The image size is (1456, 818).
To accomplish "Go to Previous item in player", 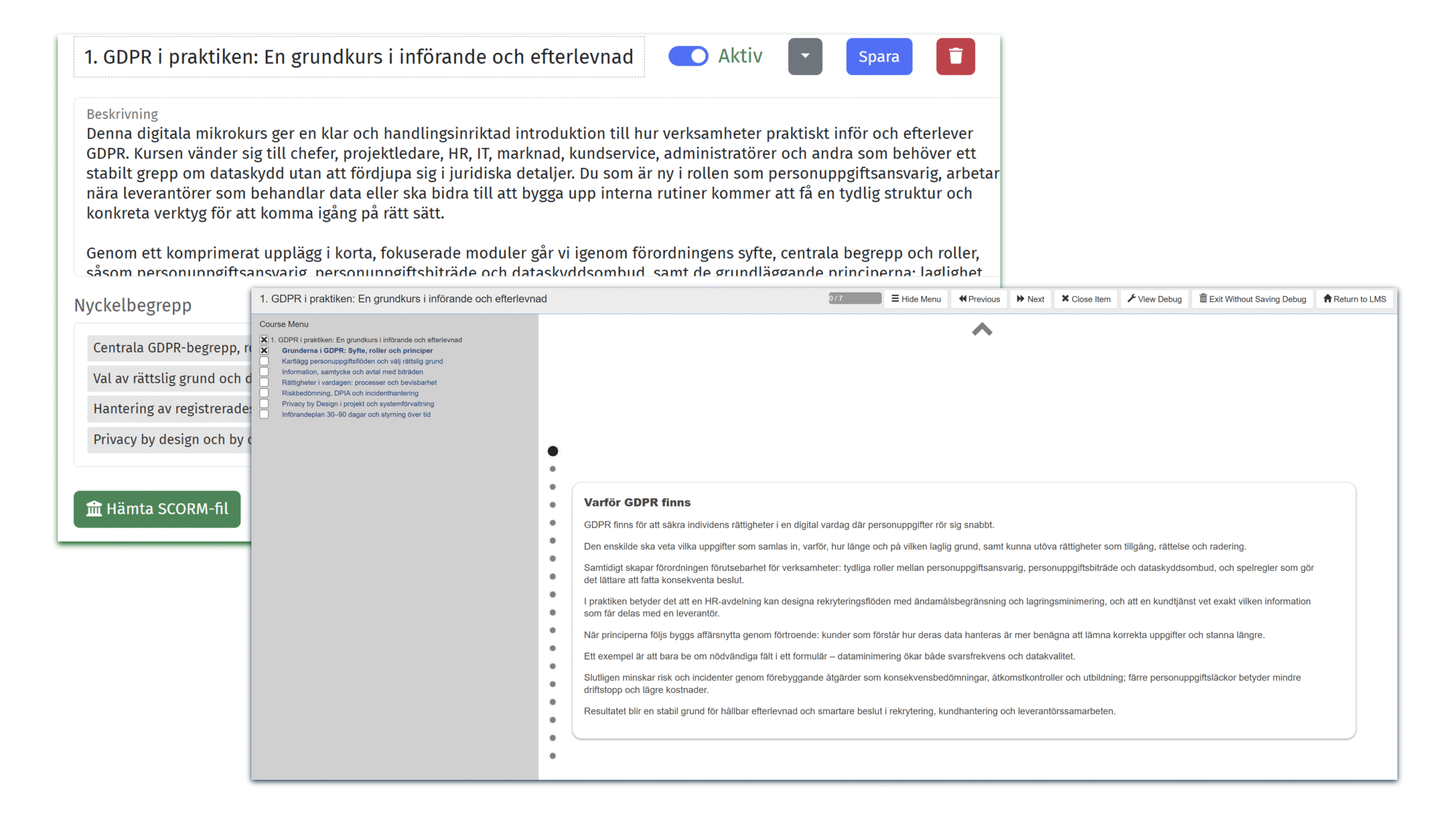I will tap(979, 299).
